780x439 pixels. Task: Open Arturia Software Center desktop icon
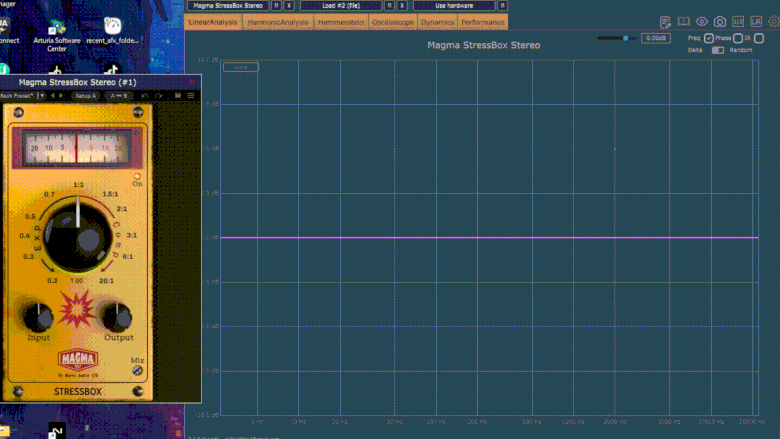tap(57, 32)
